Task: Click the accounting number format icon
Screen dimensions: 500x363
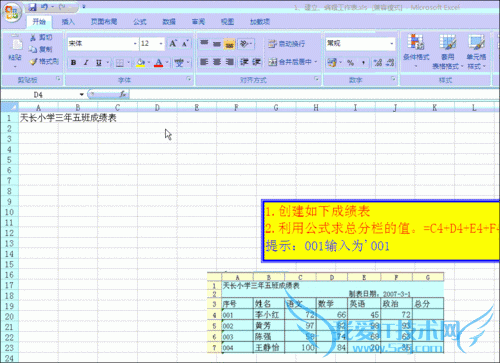Action: click(332, 62)
